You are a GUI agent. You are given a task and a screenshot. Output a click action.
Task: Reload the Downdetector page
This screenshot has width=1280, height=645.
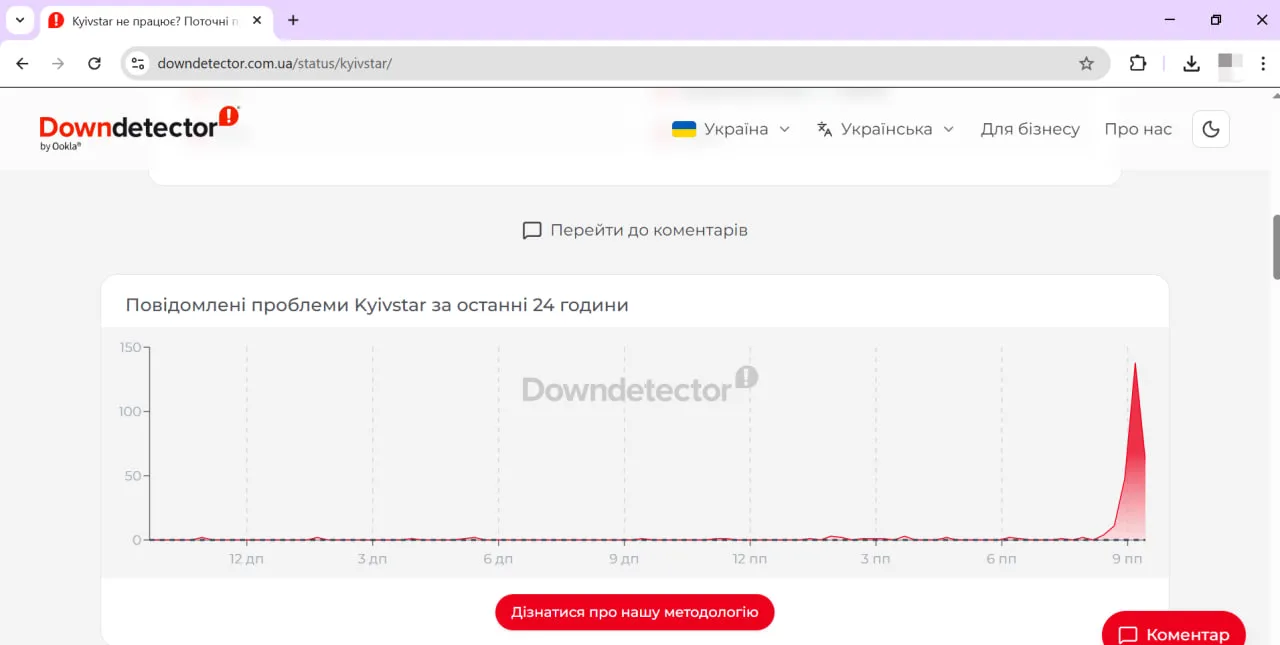[x=94, y=63]
